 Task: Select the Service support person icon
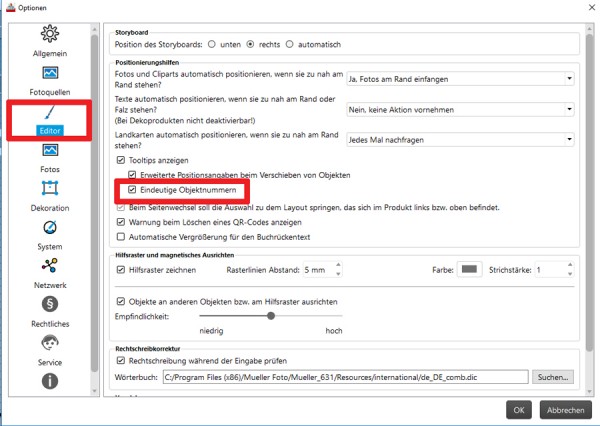tap(50, 343)
